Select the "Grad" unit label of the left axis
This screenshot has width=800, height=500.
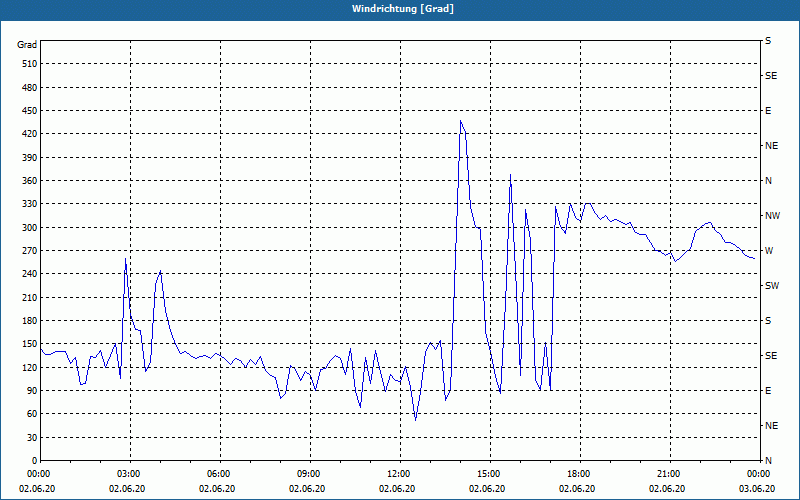tap(27, 45)
